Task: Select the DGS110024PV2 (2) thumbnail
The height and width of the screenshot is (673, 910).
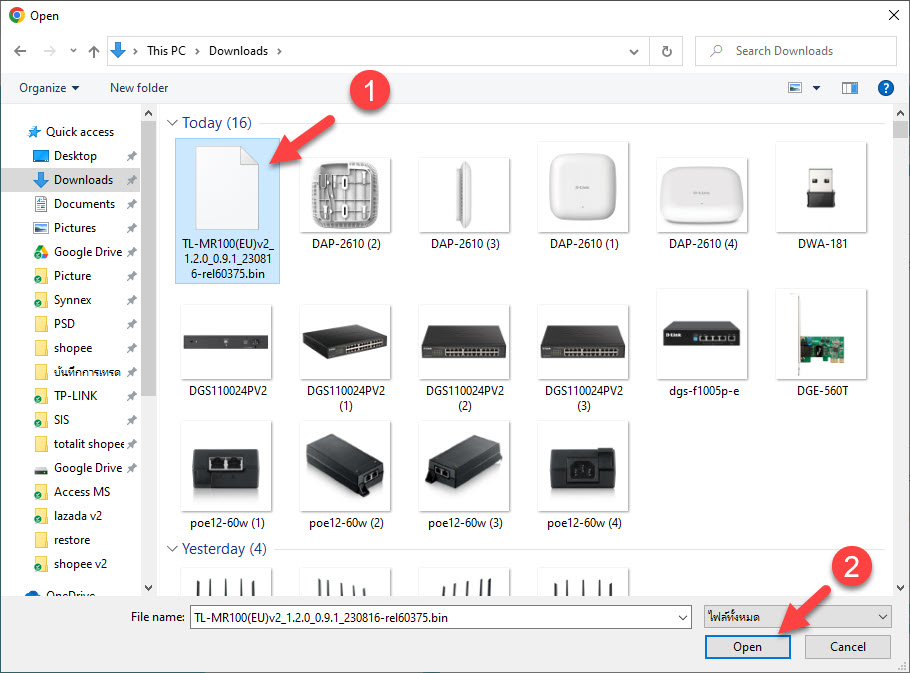Action: pyautogui.click(x=464, y=342)
